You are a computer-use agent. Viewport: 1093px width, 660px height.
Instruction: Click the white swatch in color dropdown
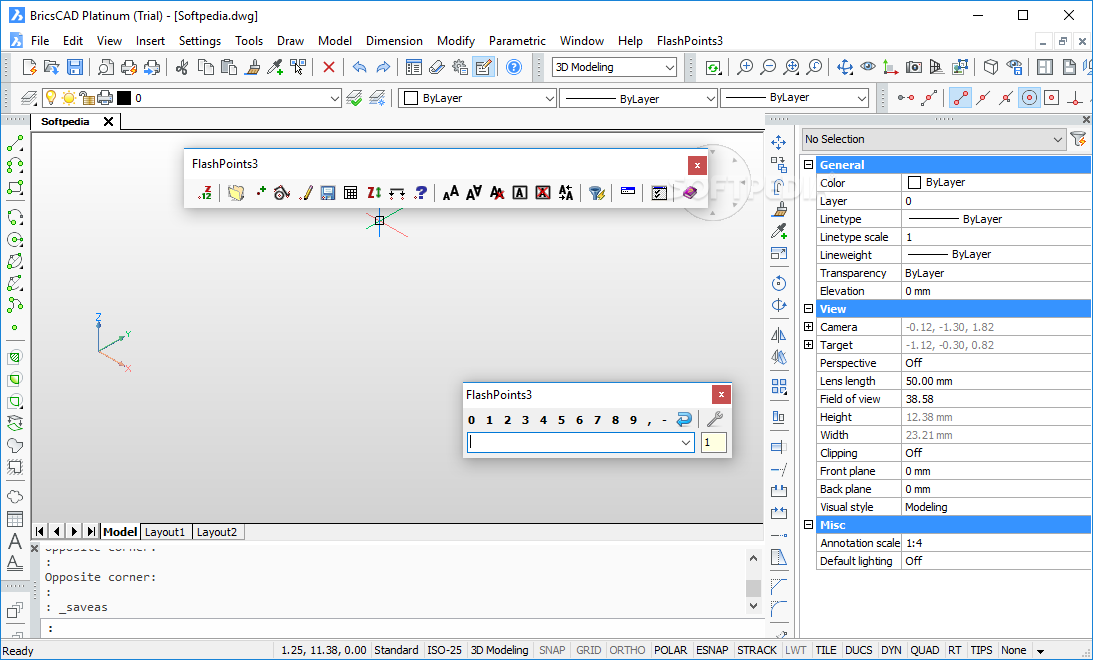click(x=411, y=98)
